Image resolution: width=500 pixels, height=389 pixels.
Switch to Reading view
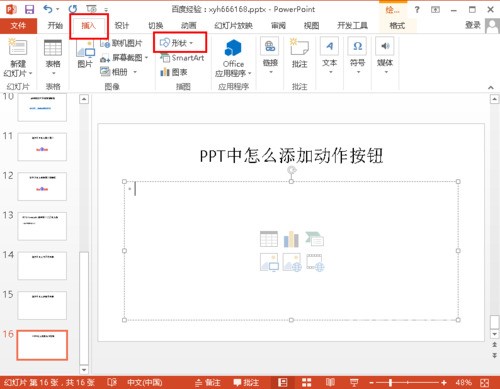[x=330, y=382]
